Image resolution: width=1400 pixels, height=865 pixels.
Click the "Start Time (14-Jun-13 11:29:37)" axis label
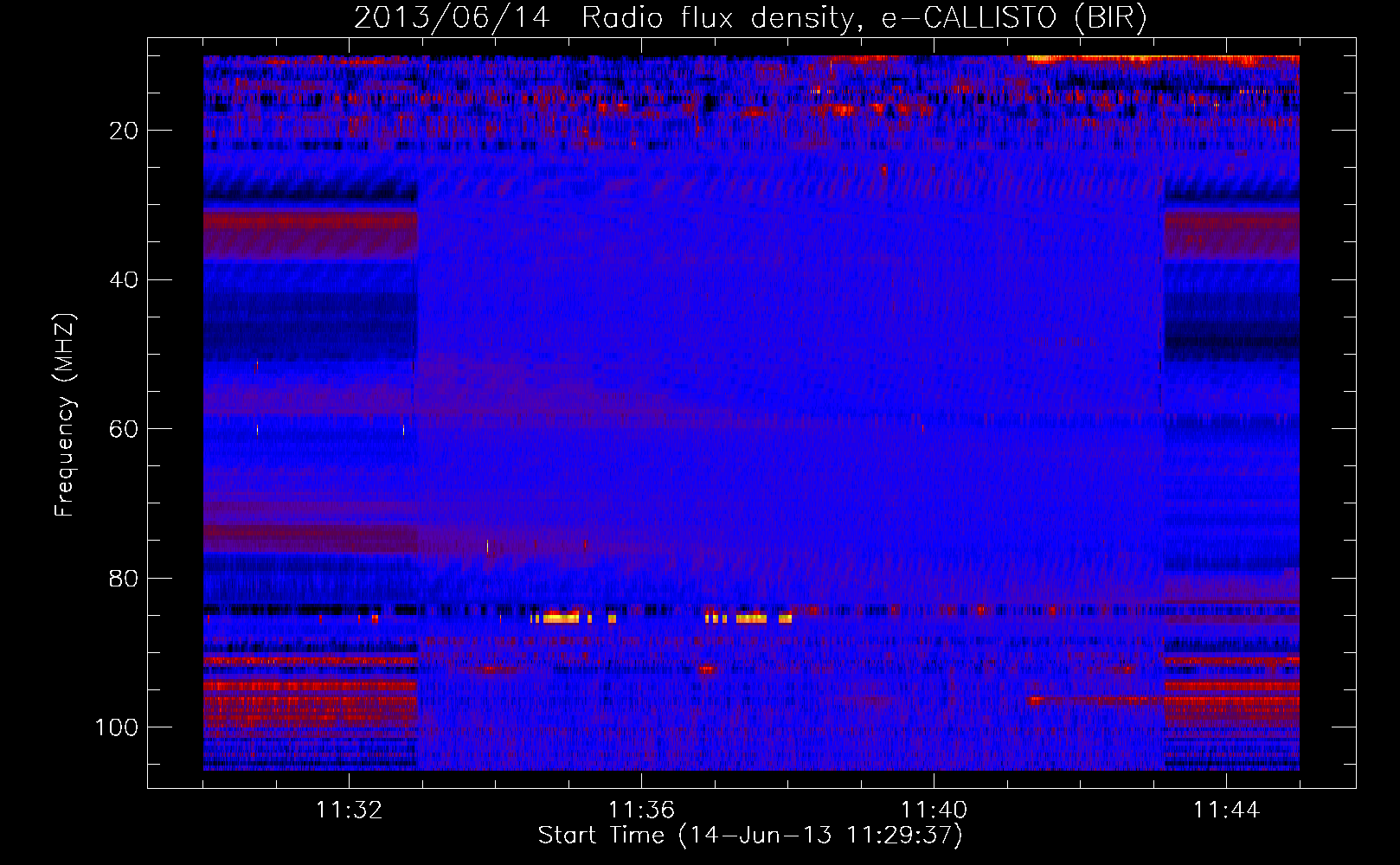click(750, 836)
